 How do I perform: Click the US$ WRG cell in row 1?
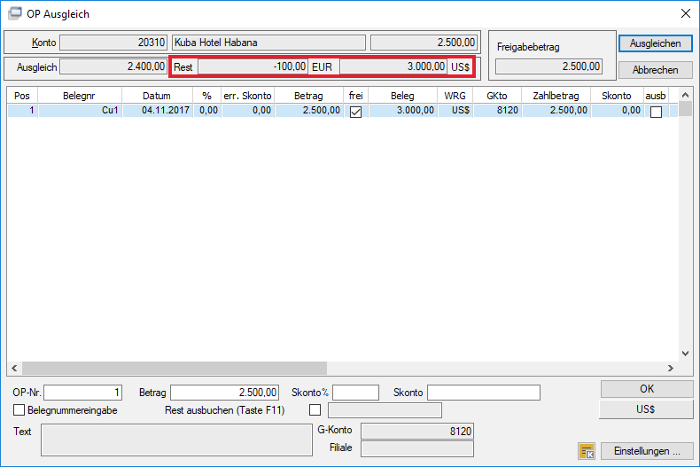455,110
